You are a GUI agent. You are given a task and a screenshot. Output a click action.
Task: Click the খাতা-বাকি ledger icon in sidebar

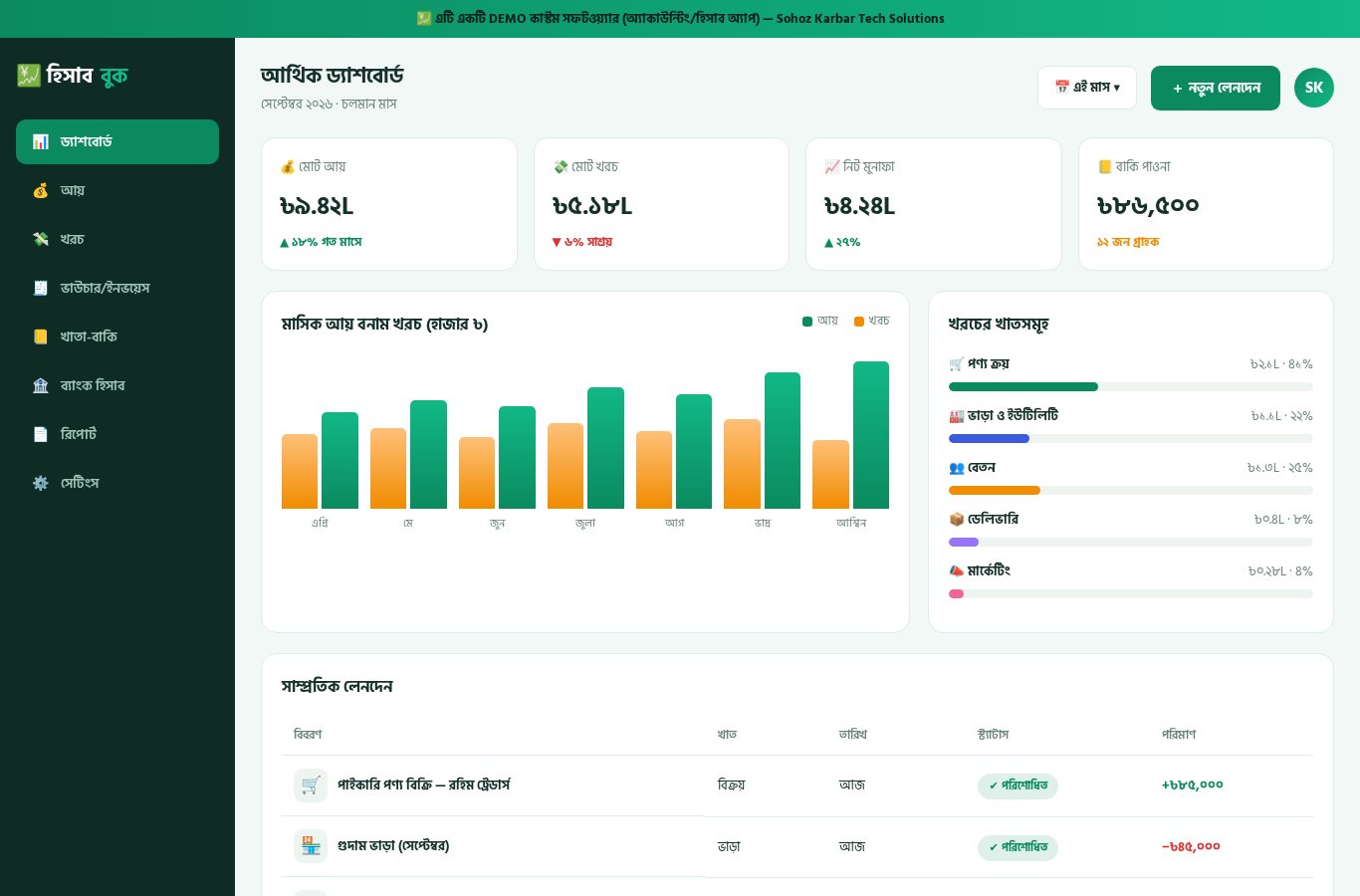click(x=41, y=336)
